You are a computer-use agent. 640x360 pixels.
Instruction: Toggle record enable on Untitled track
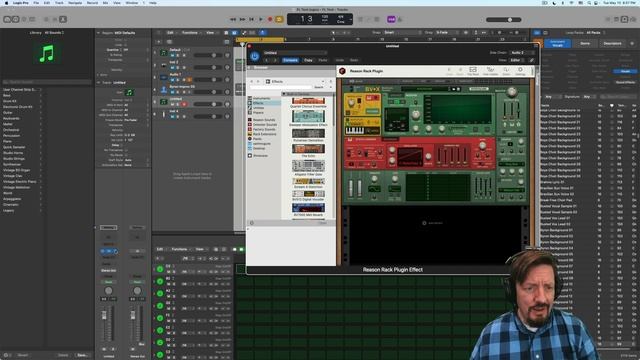pyautogui.click(x=184, y=104)
